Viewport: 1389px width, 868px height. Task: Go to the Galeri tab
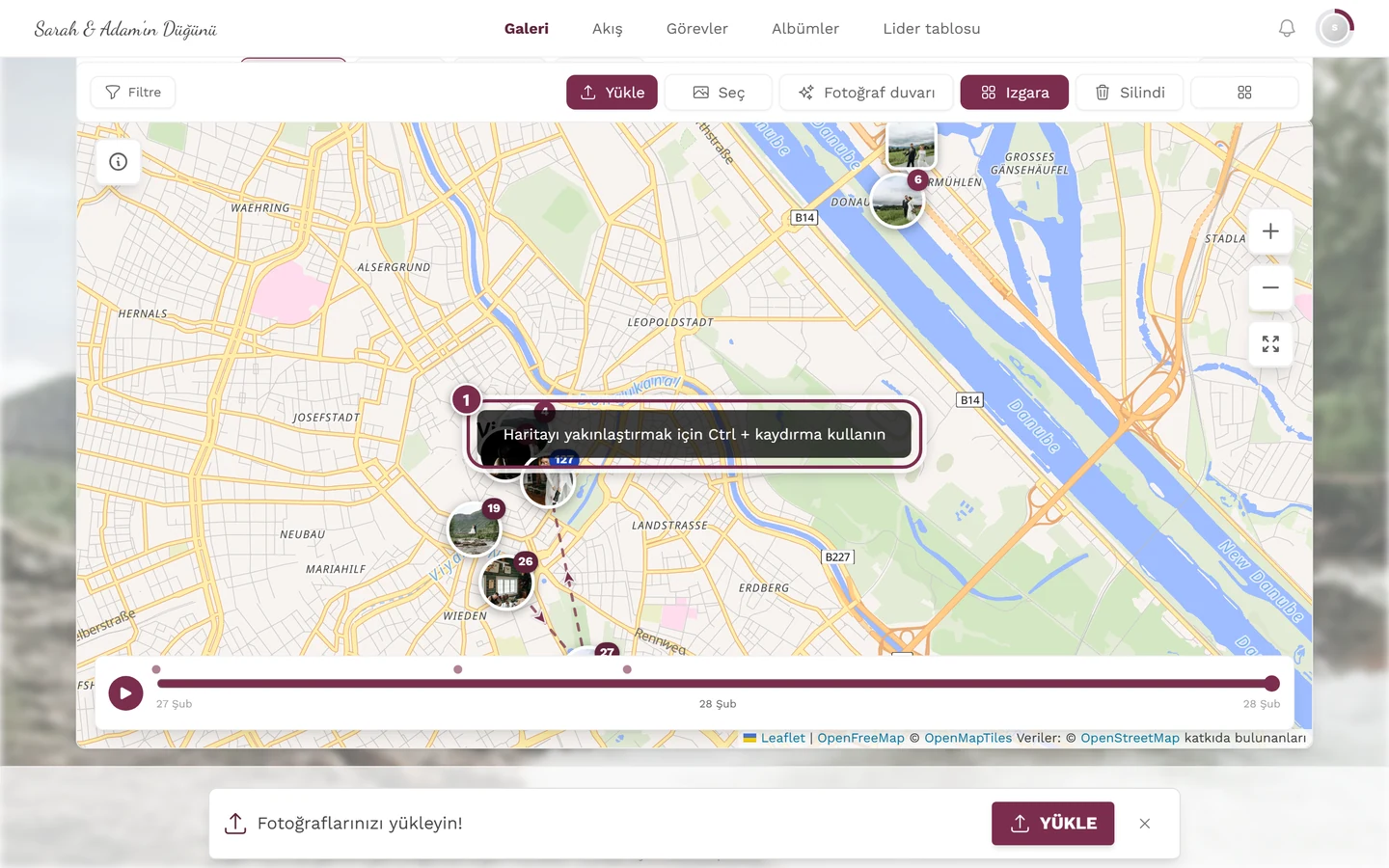[x=527, y=29]
